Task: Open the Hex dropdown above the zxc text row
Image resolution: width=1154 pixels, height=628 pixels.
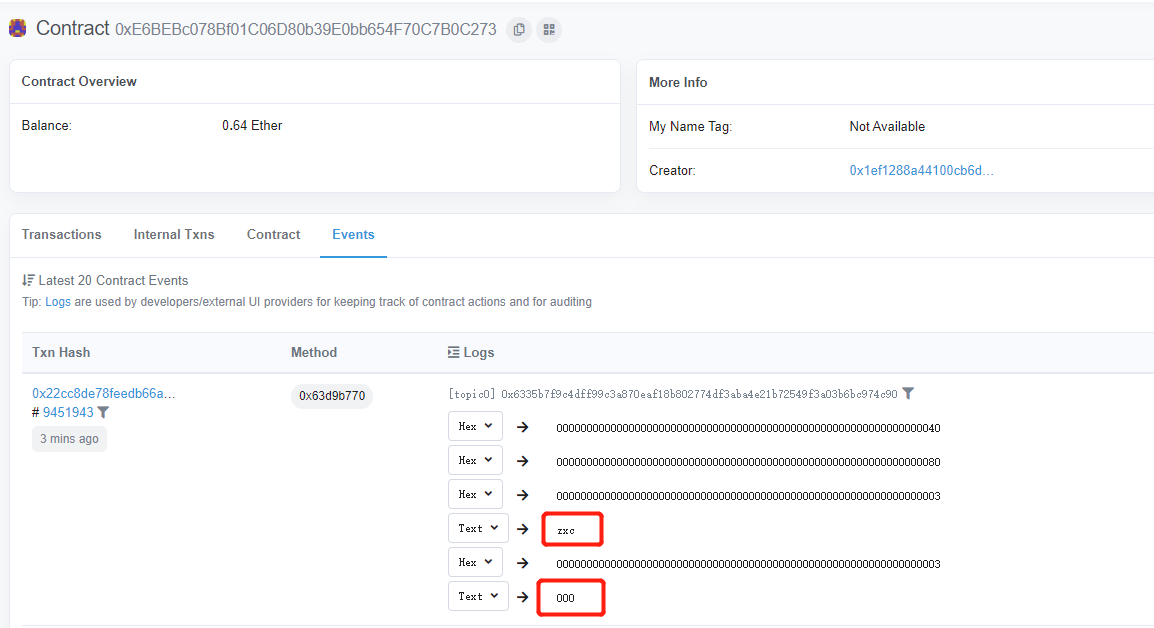Action: [475, 494]
